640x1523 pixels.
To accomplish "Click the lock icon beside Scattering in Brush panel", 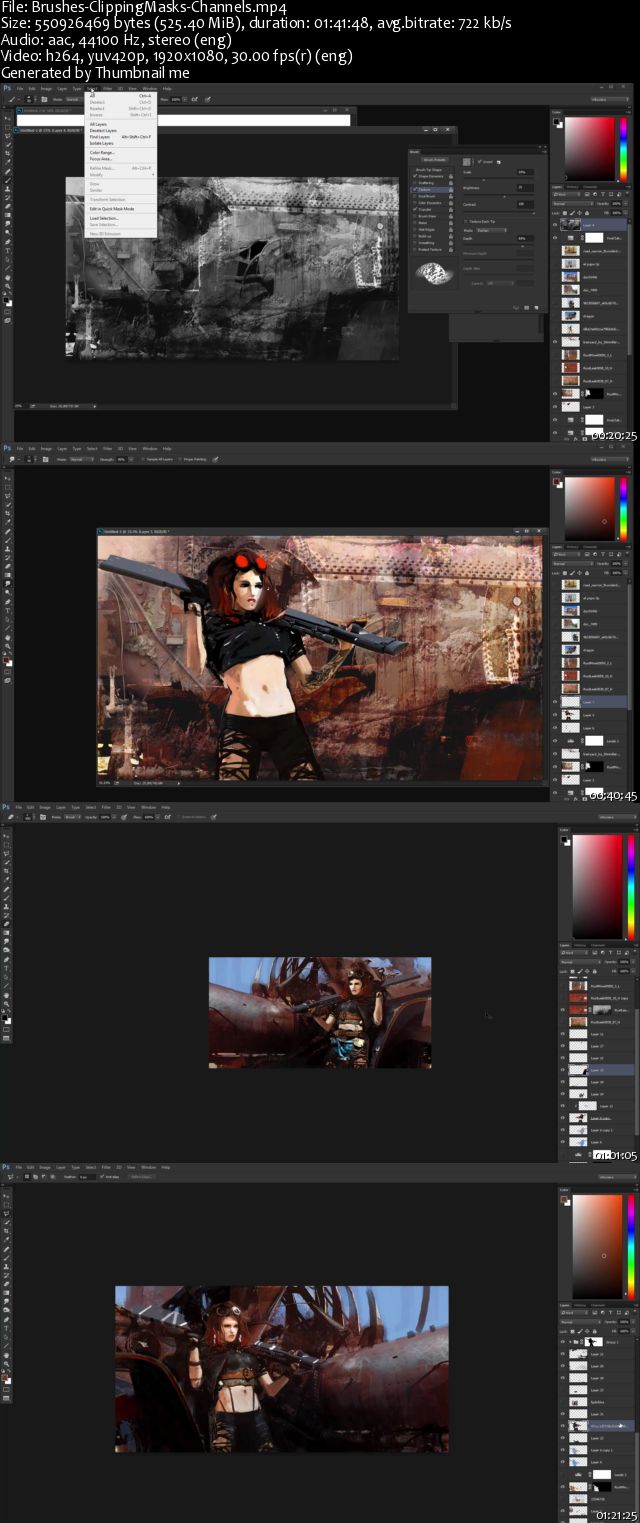I will [451, 183].
